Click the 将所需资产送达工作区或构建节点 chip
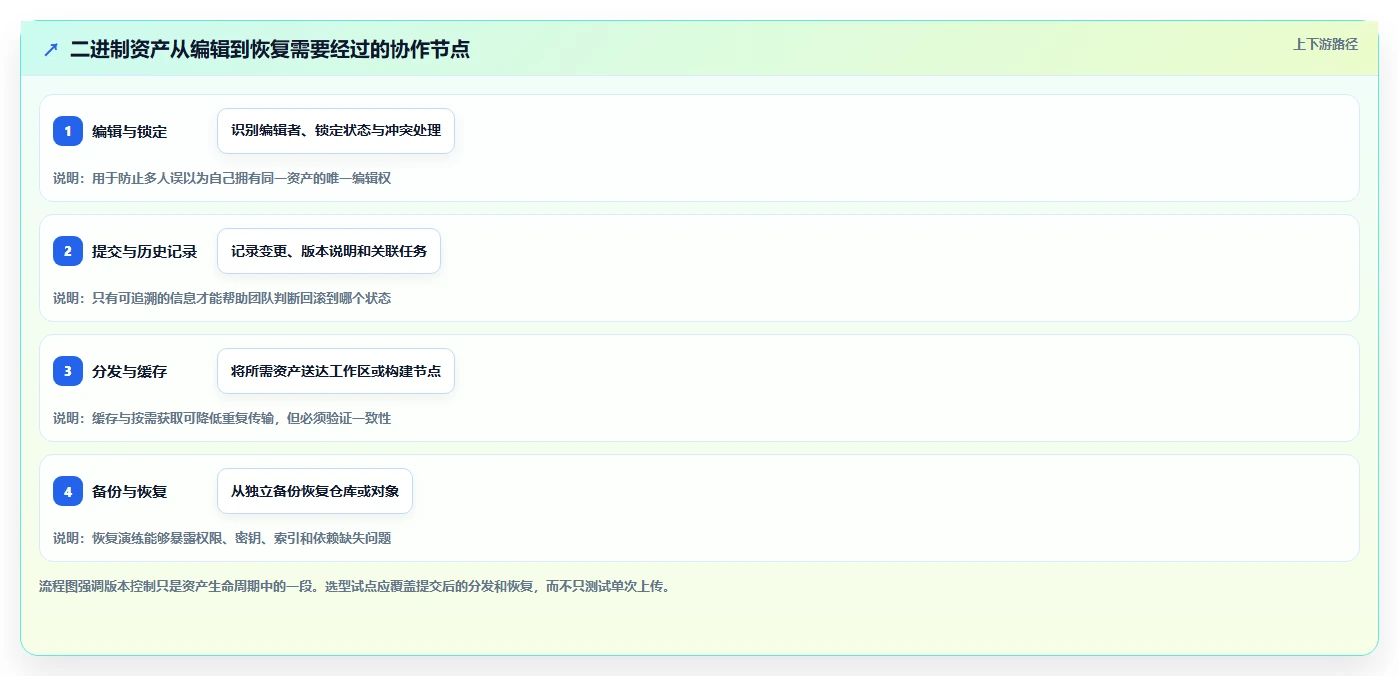Viewport: 1399px width, 676px height. click(x=336, y=371)
